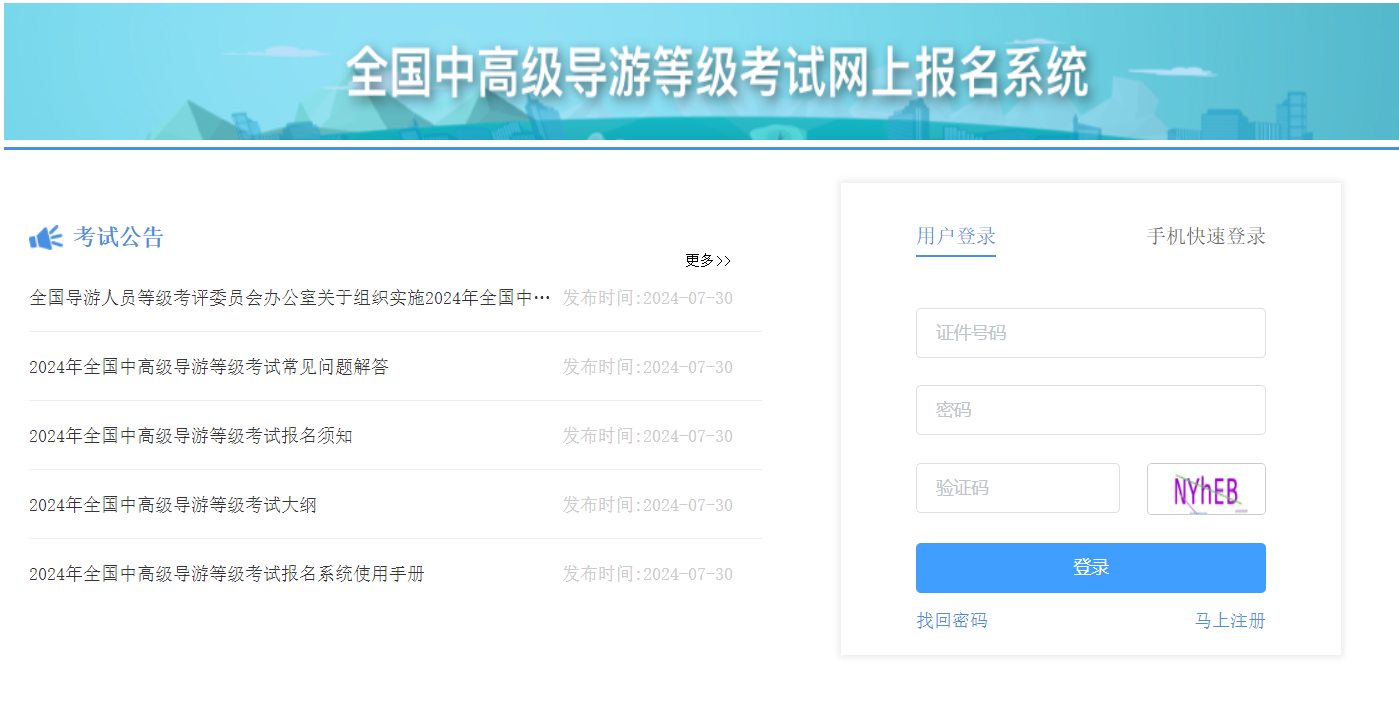Open the 全国导游人员等级考评委员会办公室 announcement
Screen dimensions: 1399x709
(x=290, y=298)
